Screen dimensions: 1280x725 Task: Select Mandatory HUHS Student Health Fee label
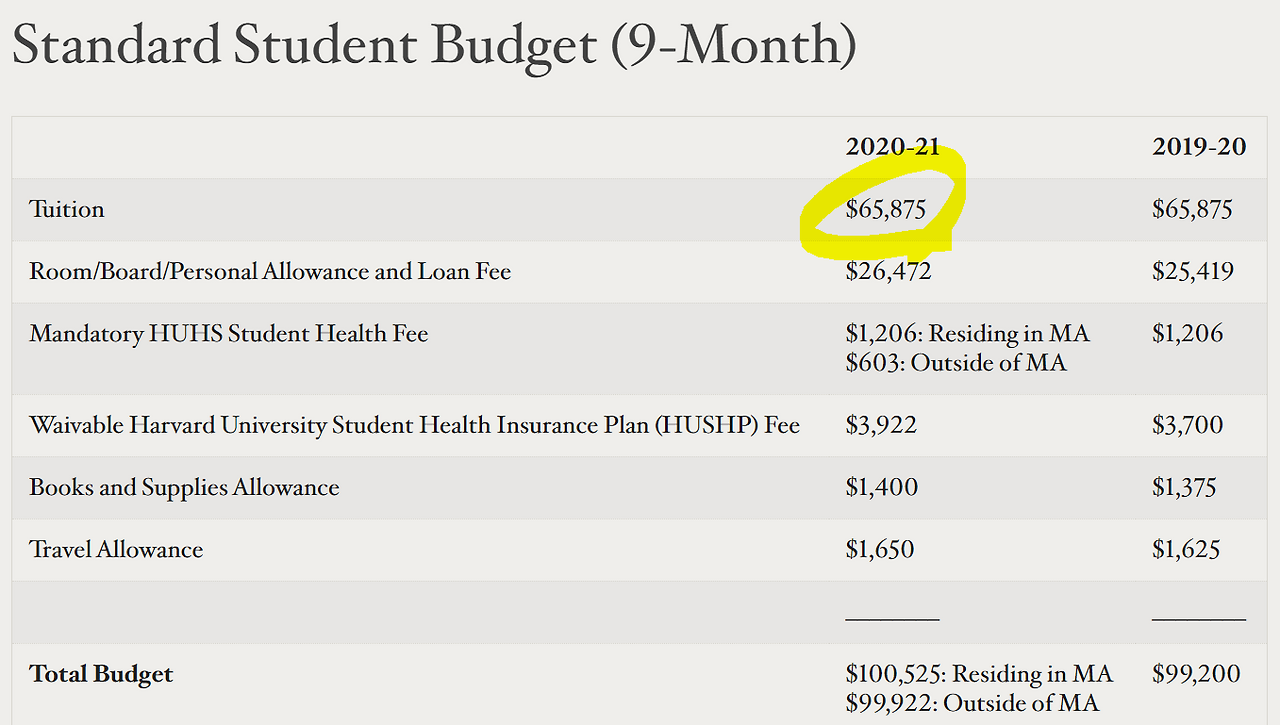[229, 334]
